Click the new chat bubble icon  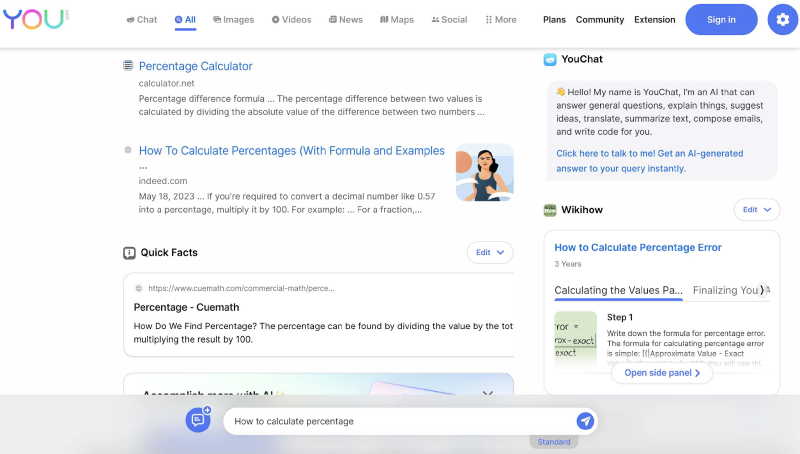point(198,420)
